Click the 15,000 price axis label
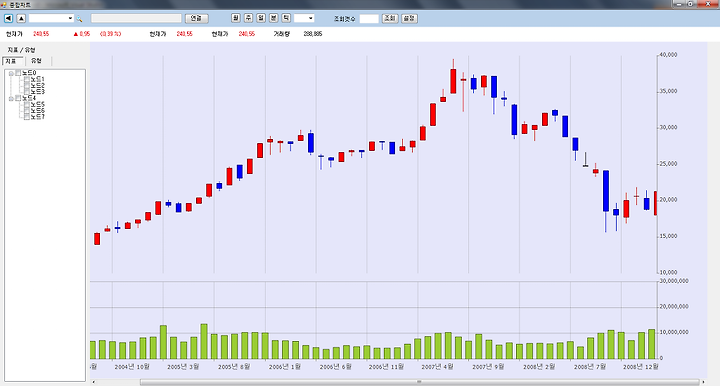Image resolution: width=720 pixels, height=386 pixels. coord(668,236)
